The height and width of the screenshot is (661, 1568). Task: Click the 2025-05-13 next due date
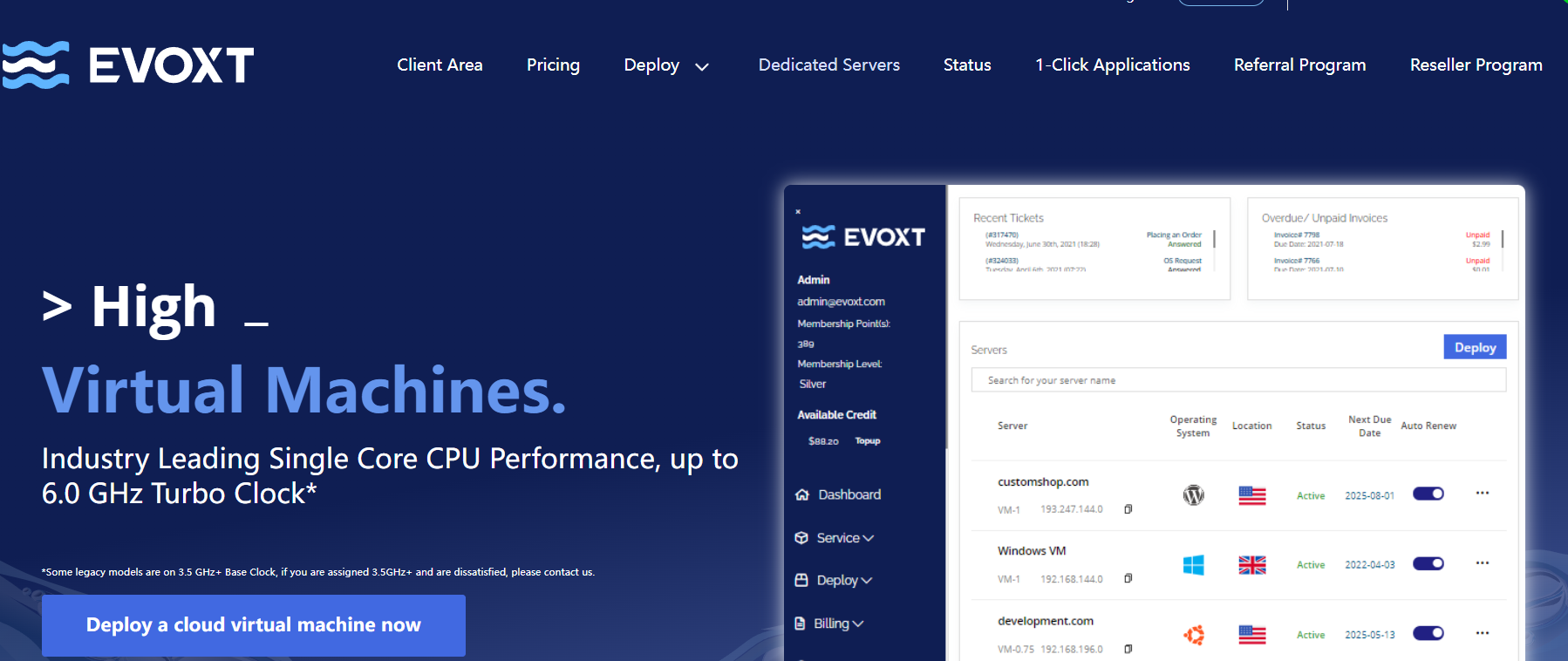coord(1369,635)
